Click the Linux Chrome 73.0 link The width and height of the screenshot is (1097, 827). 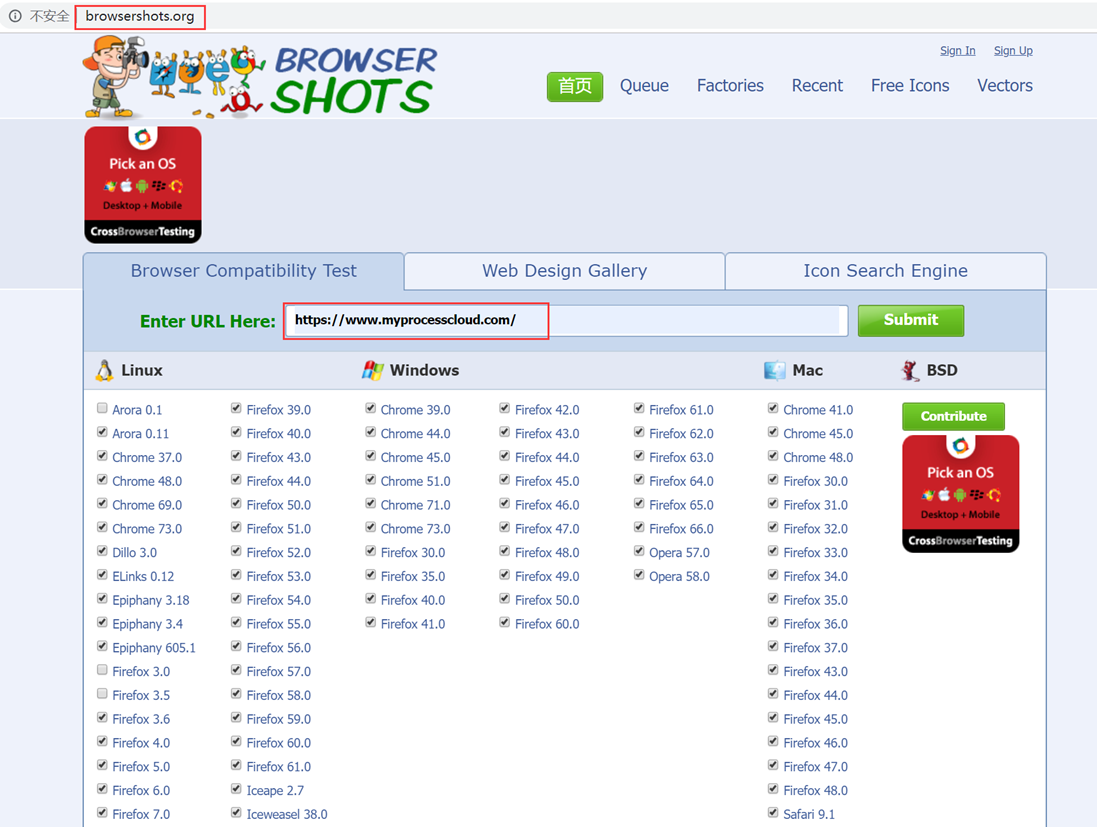[x=147, y=529]
